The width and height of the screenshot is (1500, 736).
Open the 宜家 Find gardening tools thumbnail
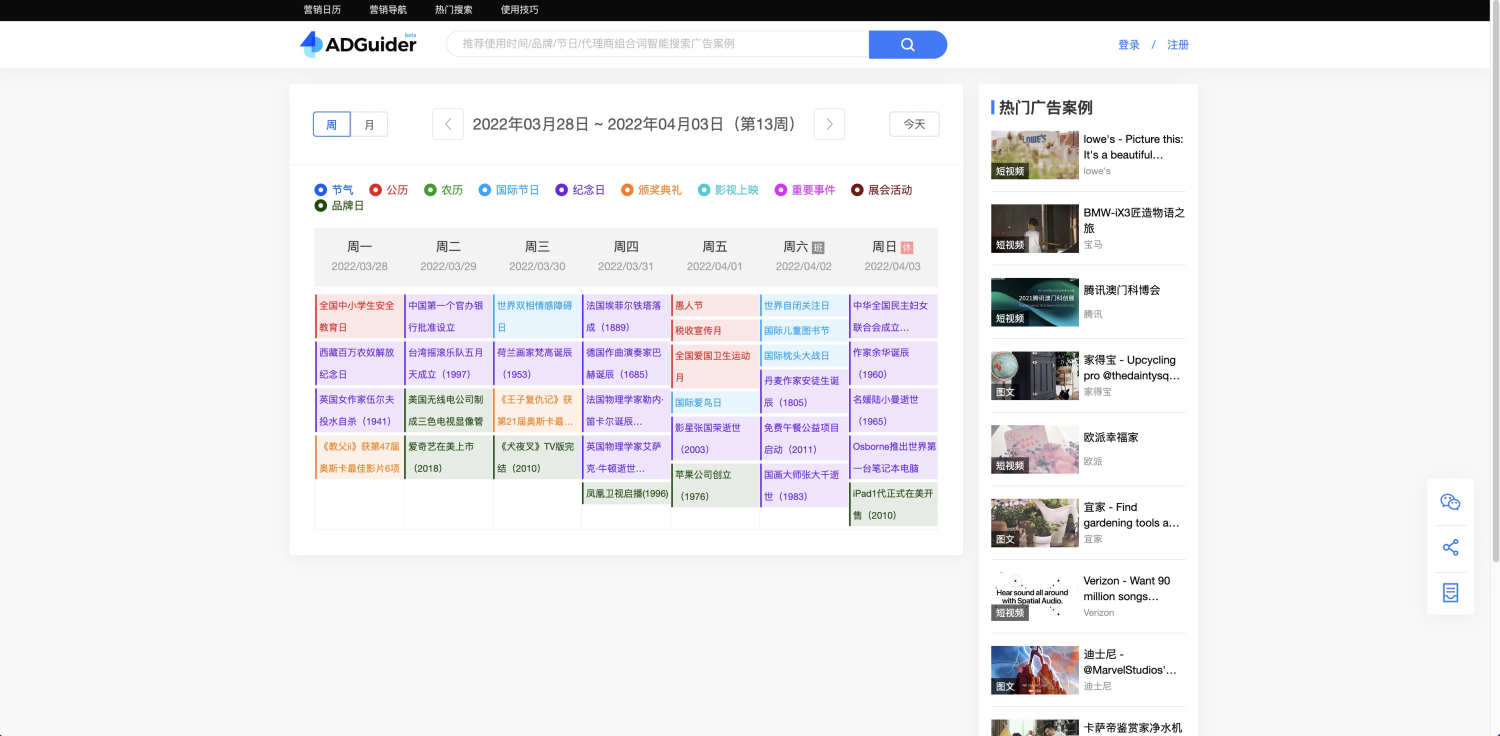(x=1034, y=523)
